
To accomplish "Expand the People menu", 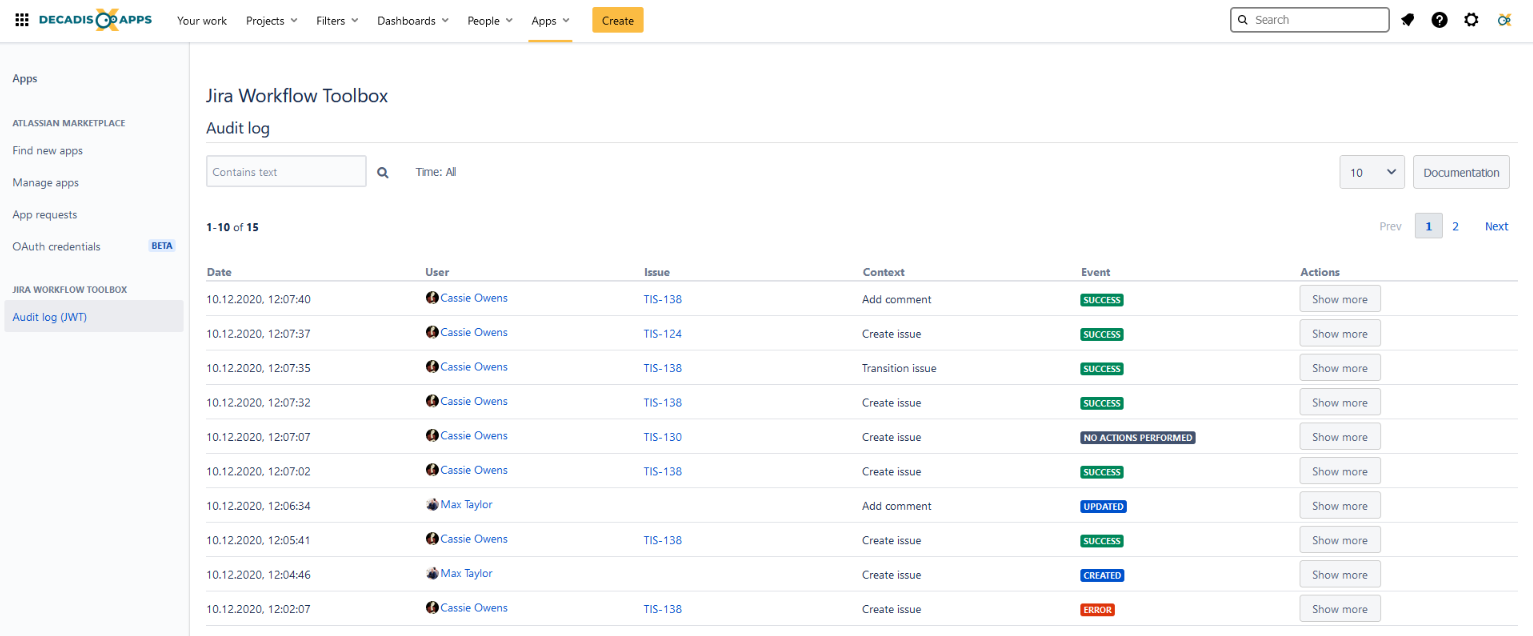I will pyautogui.click(x=490, y=20).
